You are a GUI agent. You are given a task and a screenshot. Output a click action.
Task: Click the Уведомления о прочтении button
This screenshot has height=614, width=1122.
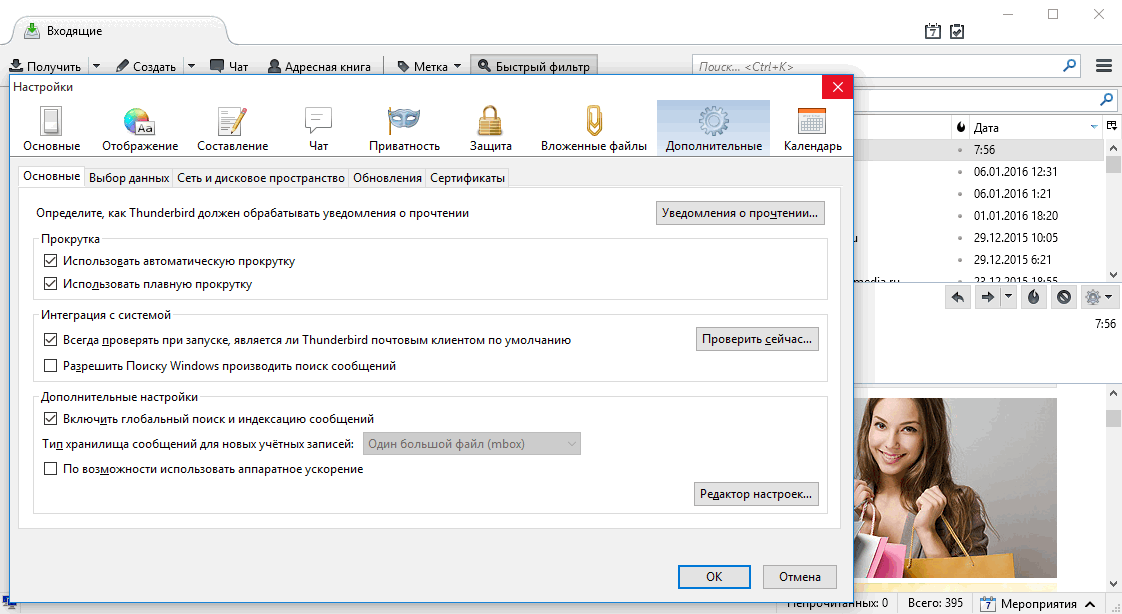(740, 213)
